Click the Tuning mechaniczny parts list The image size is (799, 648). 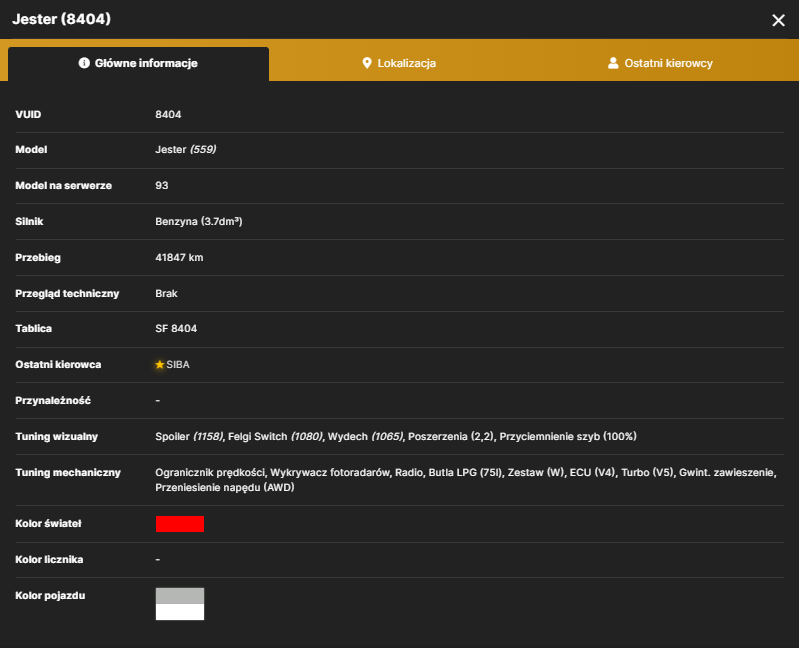tap(466, 480)
